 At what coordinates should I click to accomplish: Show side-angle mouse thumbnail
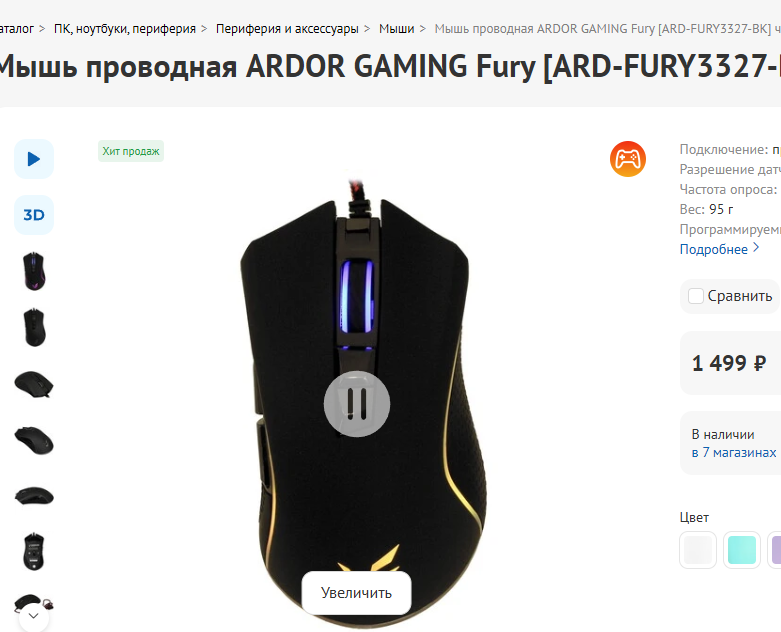[34, 383]
